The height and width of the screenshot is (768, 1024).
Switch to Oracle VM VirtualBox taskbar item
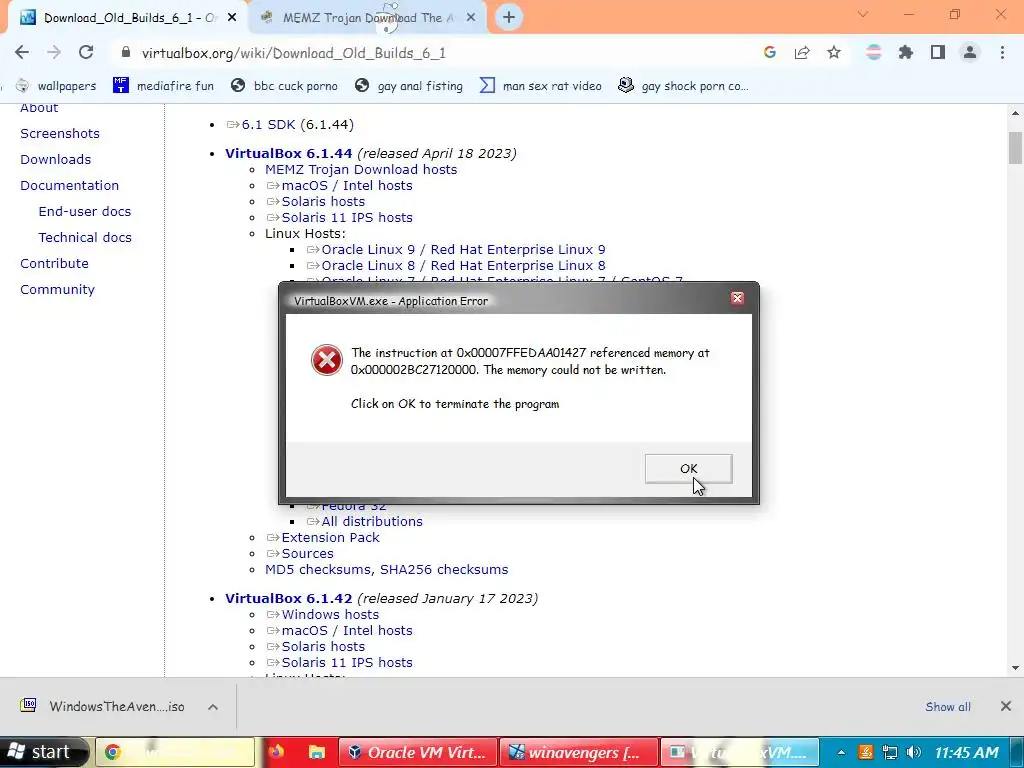417,752
